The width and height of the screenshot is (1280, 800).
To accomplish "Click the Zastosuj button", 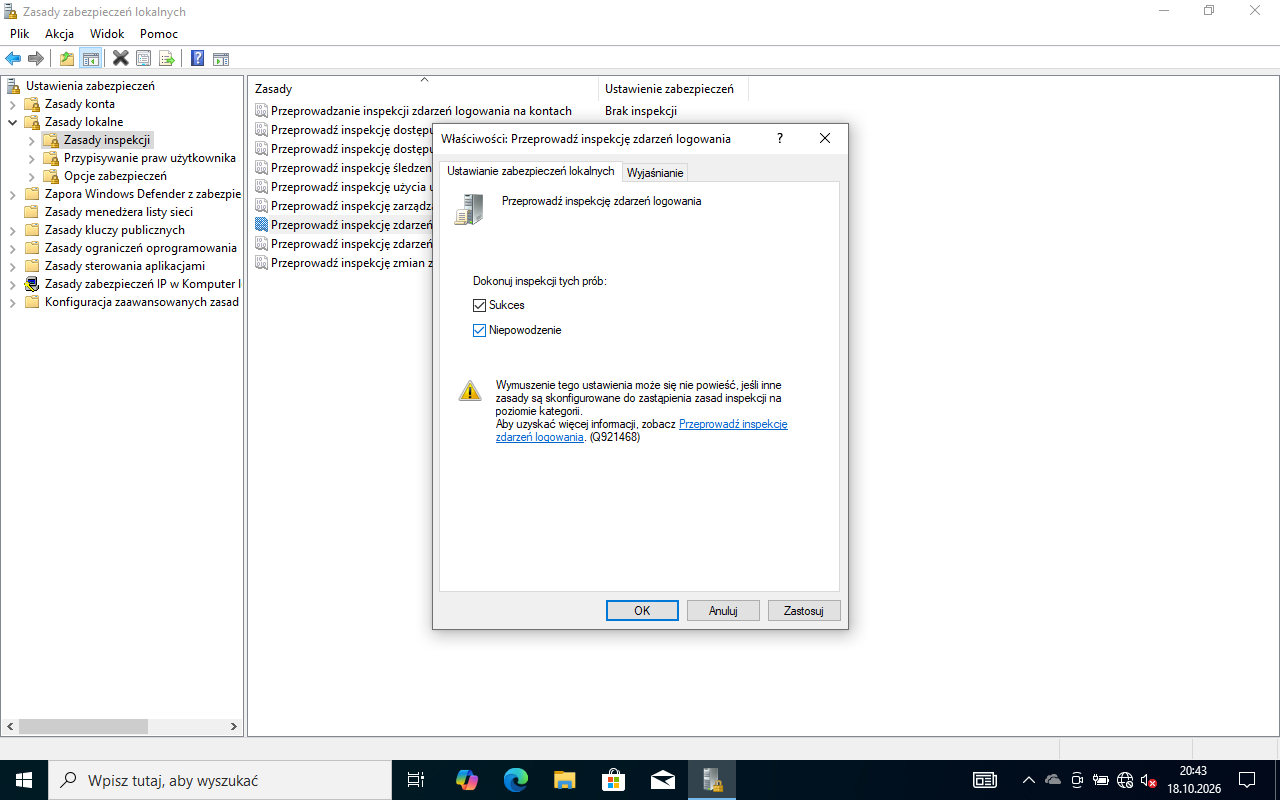I will (804, 610).
